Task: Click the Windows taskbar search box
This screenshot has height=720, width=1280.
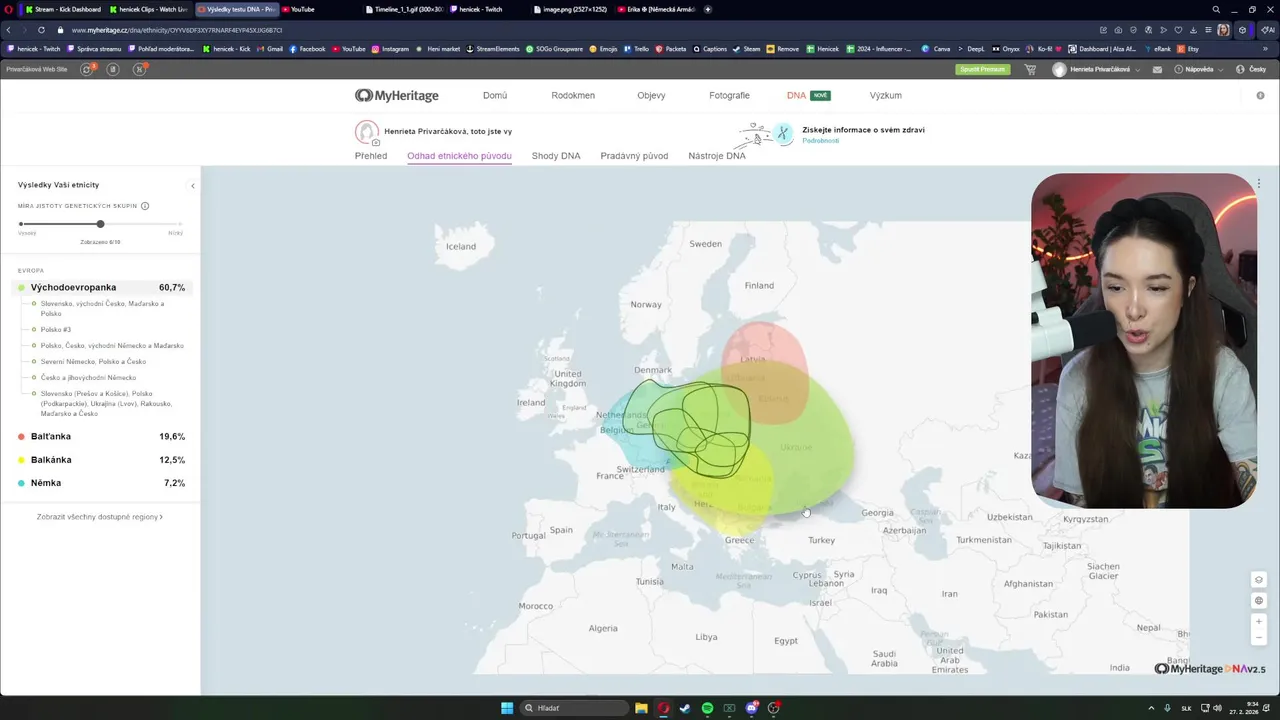Action: click(575, 708)
